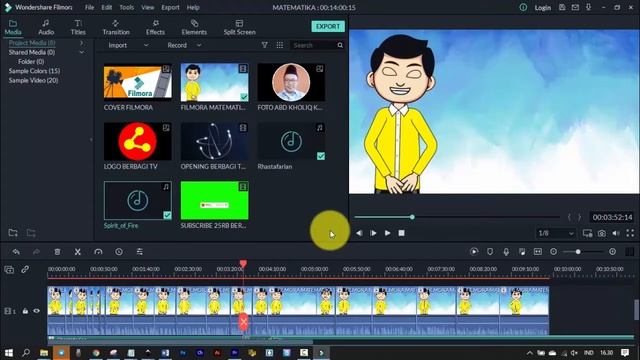Open the Help menu

(193, 7)
